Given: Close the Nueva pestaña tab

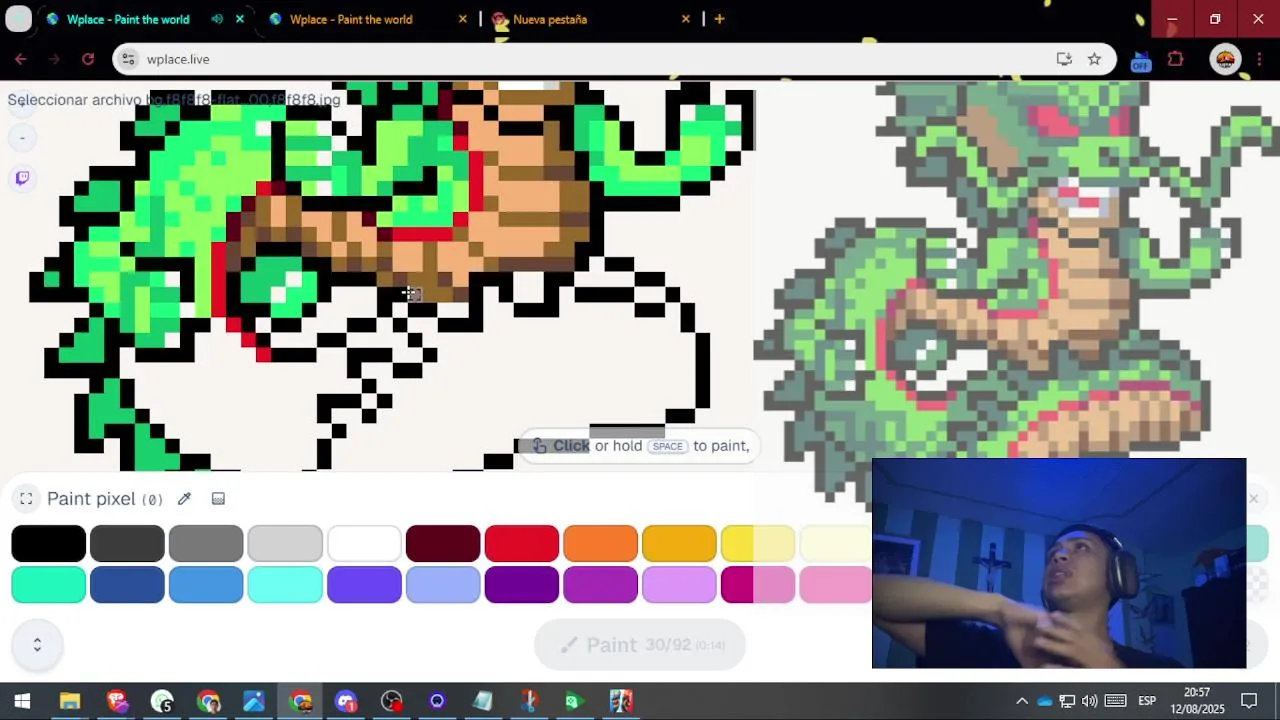Looking at the screenshot, I should pyautogui.click(x=685, y=19).
